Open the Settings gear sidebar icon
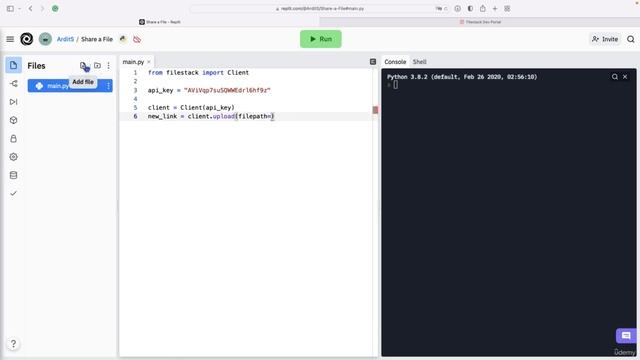The image size is (640, 360). pos(13,157)
